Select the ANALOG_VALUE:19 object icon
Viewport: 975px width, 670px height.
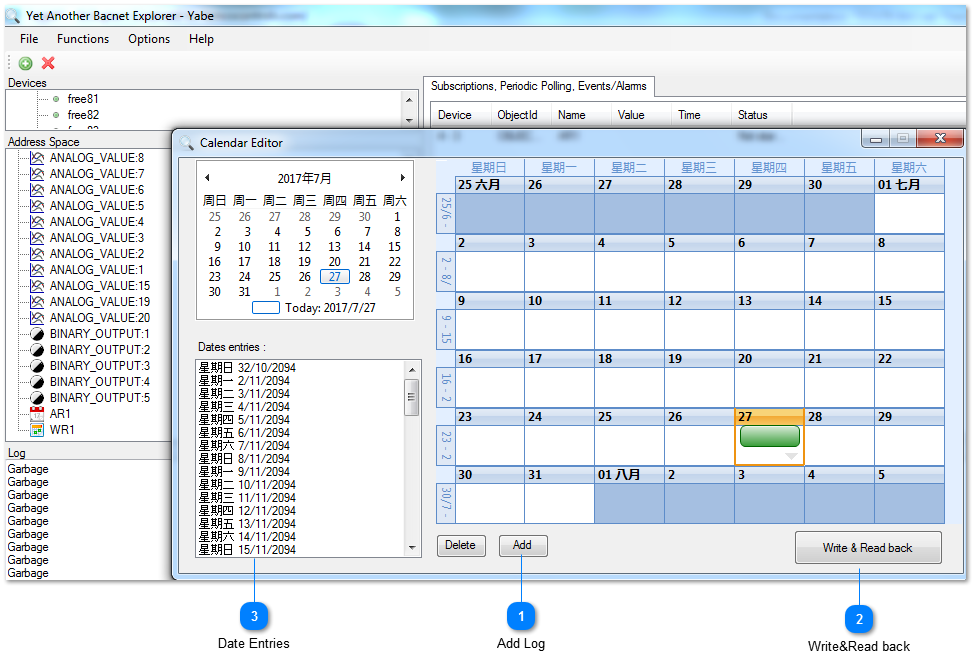(x=37, y=302)
